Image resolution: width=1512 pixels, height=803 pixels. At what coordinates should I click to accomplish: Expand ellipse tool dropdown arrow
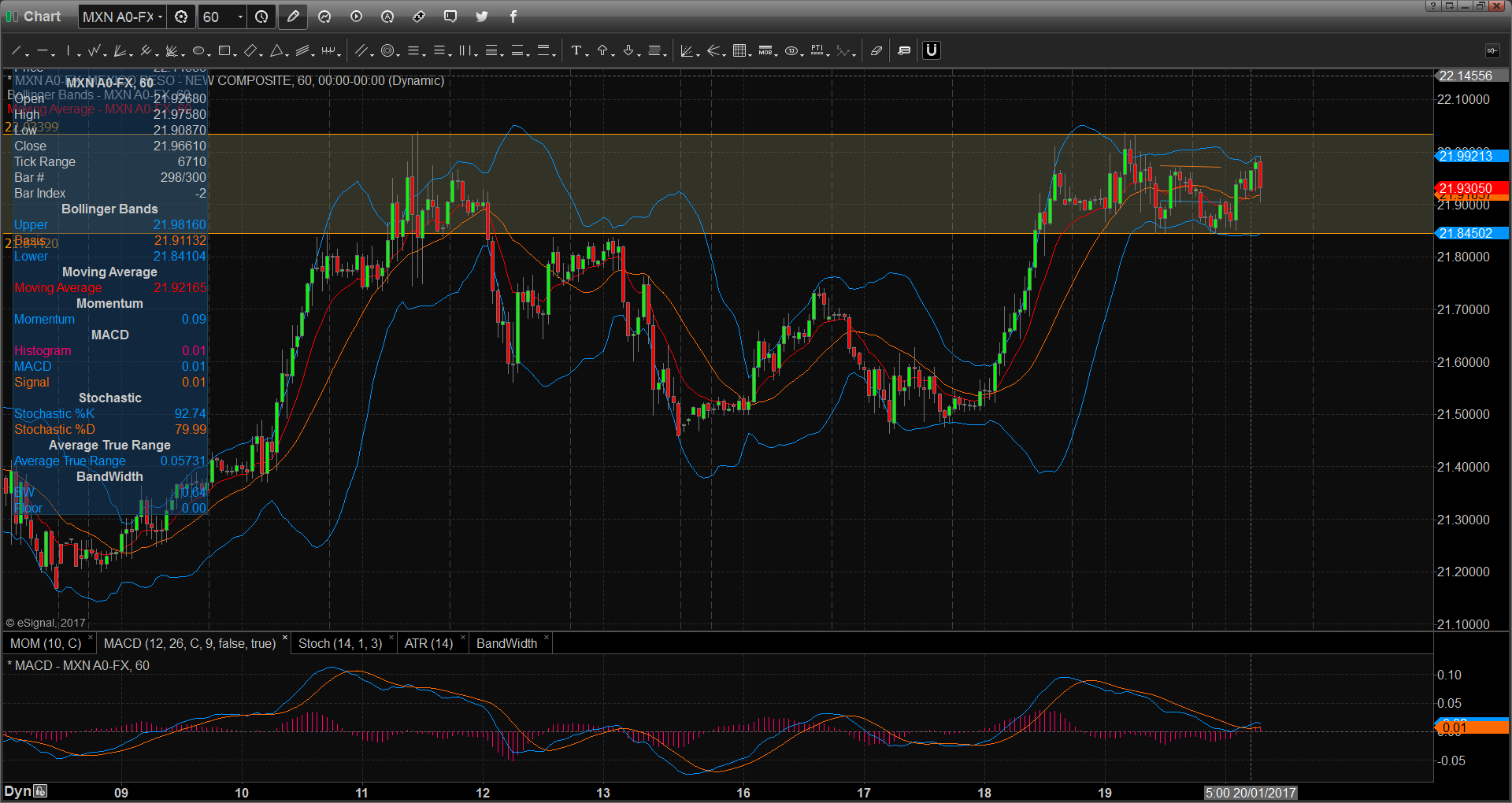209,54
